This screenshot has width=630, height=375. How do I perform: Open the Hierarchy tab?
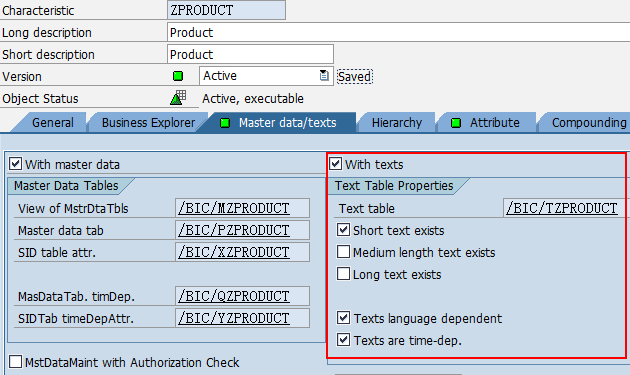click(x=397, y=123)
